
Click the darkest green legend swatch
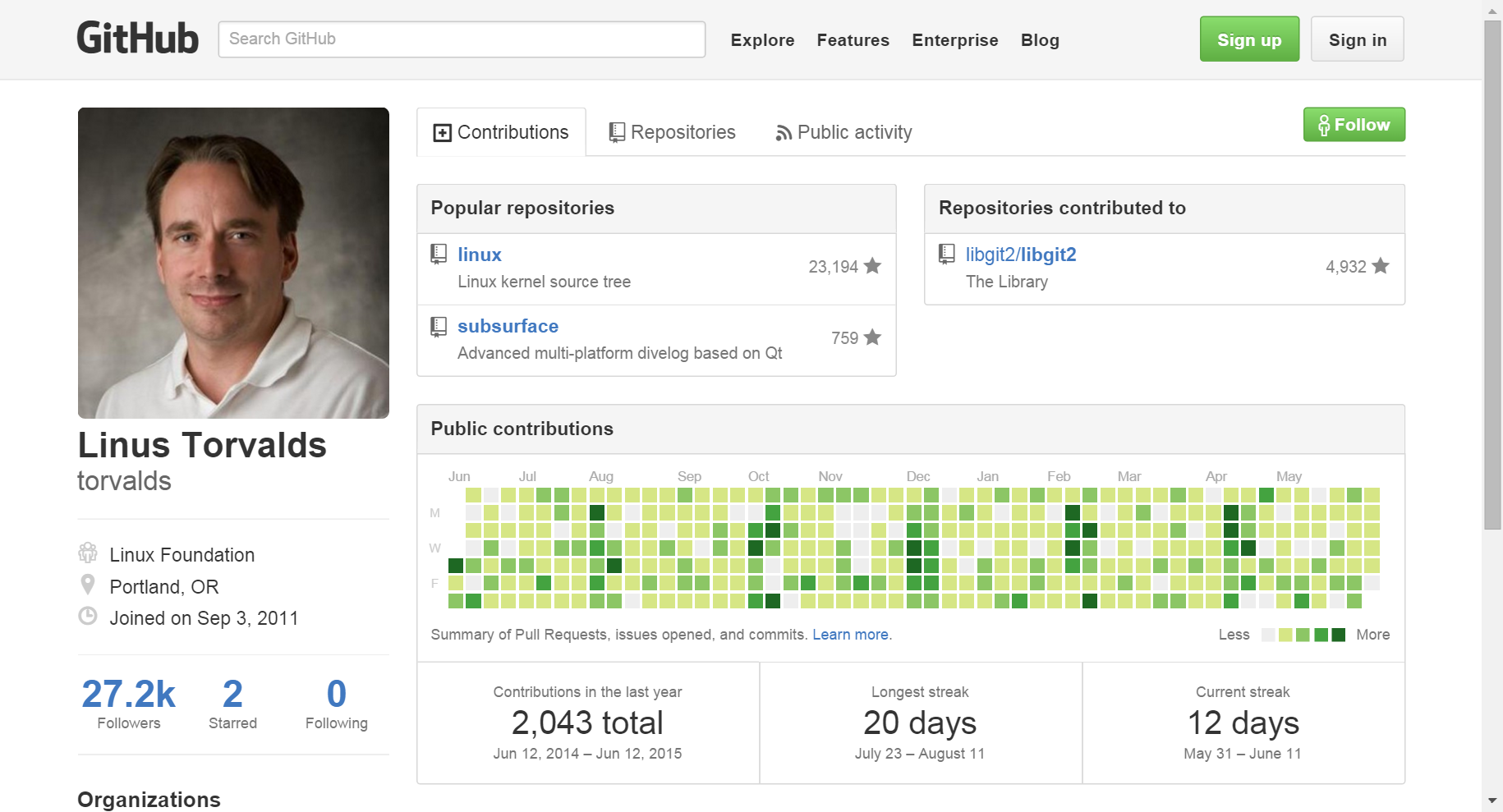click(1339, 635)
